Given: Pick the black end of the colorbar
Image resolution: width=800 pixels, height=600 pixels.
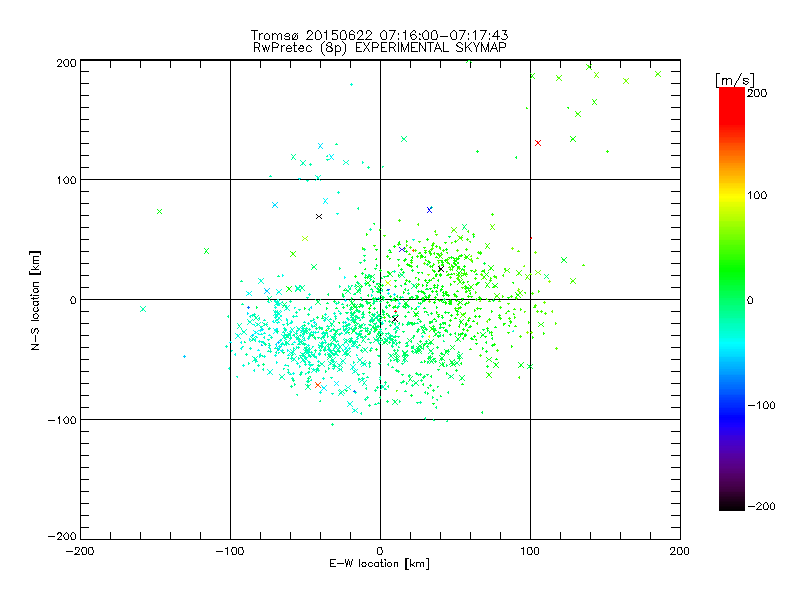Looking at the screenshot, I should point(732,503).
